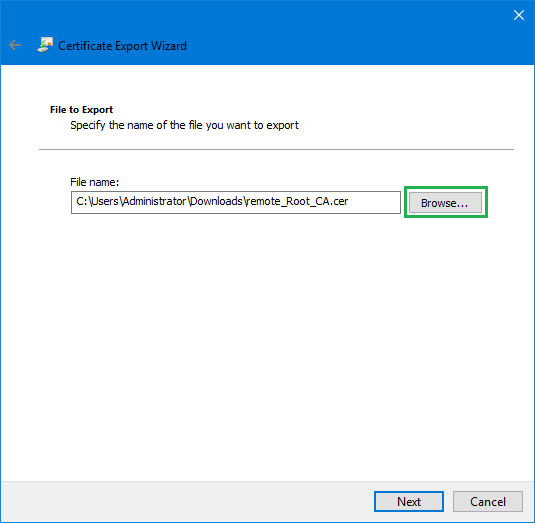Cancel the Certificate Export Wizard
Screen dimensions: 535x523
(488, 501)
